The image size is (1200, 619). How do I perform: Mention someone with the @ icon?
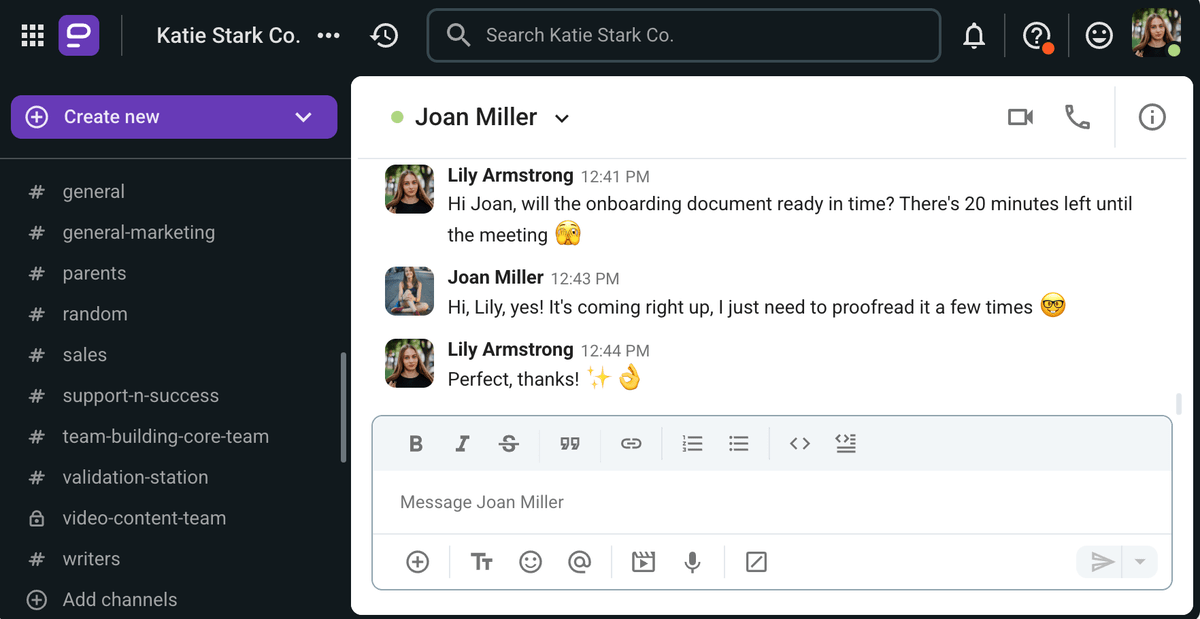[579, 562]
